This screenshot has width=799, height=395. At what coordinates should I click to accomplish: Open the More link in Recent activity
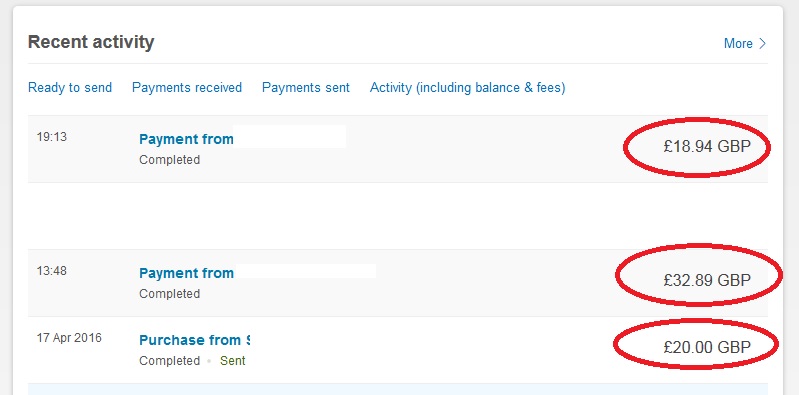click(738, 43)
